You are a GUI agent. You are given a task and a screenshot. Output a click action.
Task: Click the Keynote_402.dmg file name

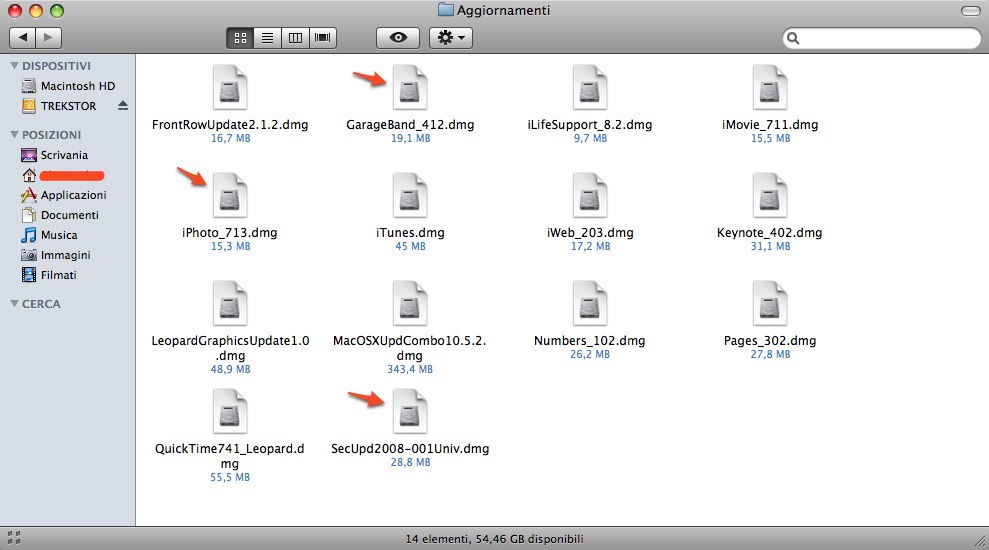point(770,233)
